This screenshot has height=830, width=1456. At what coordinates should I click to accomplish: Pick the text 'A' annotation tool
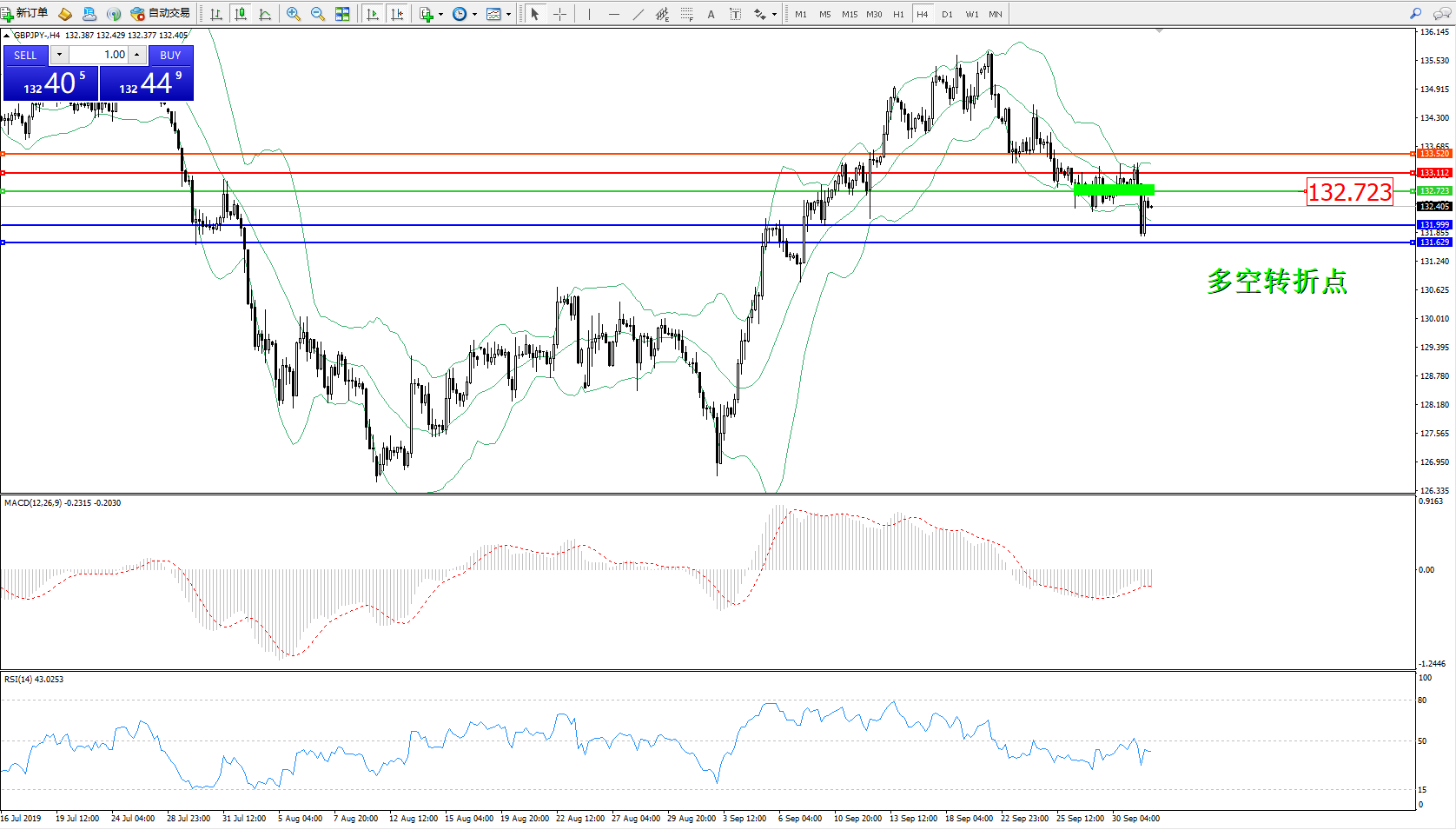pos(711,14)
